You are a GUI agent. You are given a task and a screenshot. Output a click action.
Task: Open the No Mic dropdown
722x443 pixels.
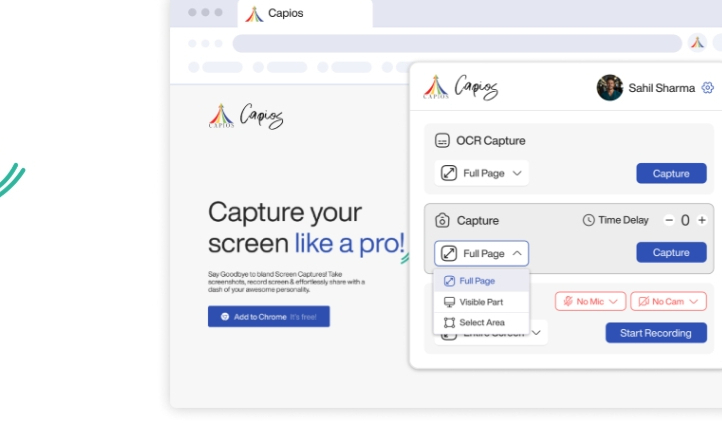click(590, 301)
